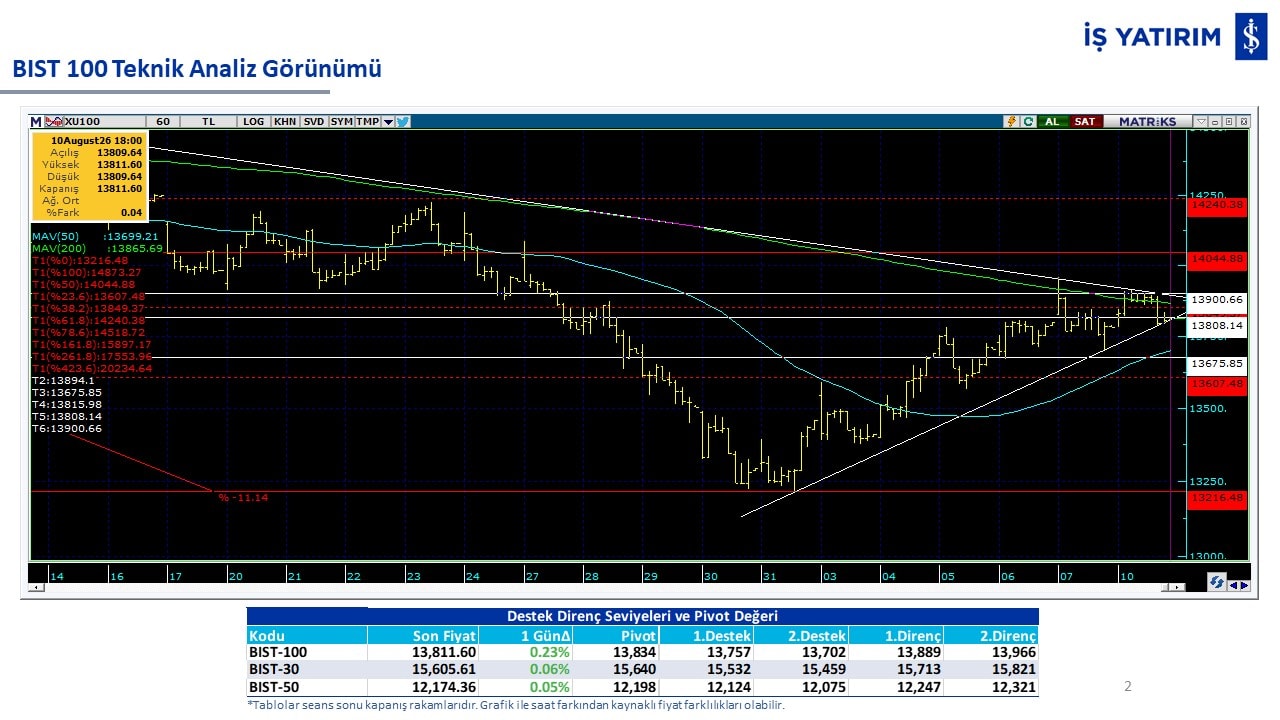Click the Kapanış value 13811.60
Viewport: 1280px width, 720px height.
pyautogui.click(x=119, y=188)
